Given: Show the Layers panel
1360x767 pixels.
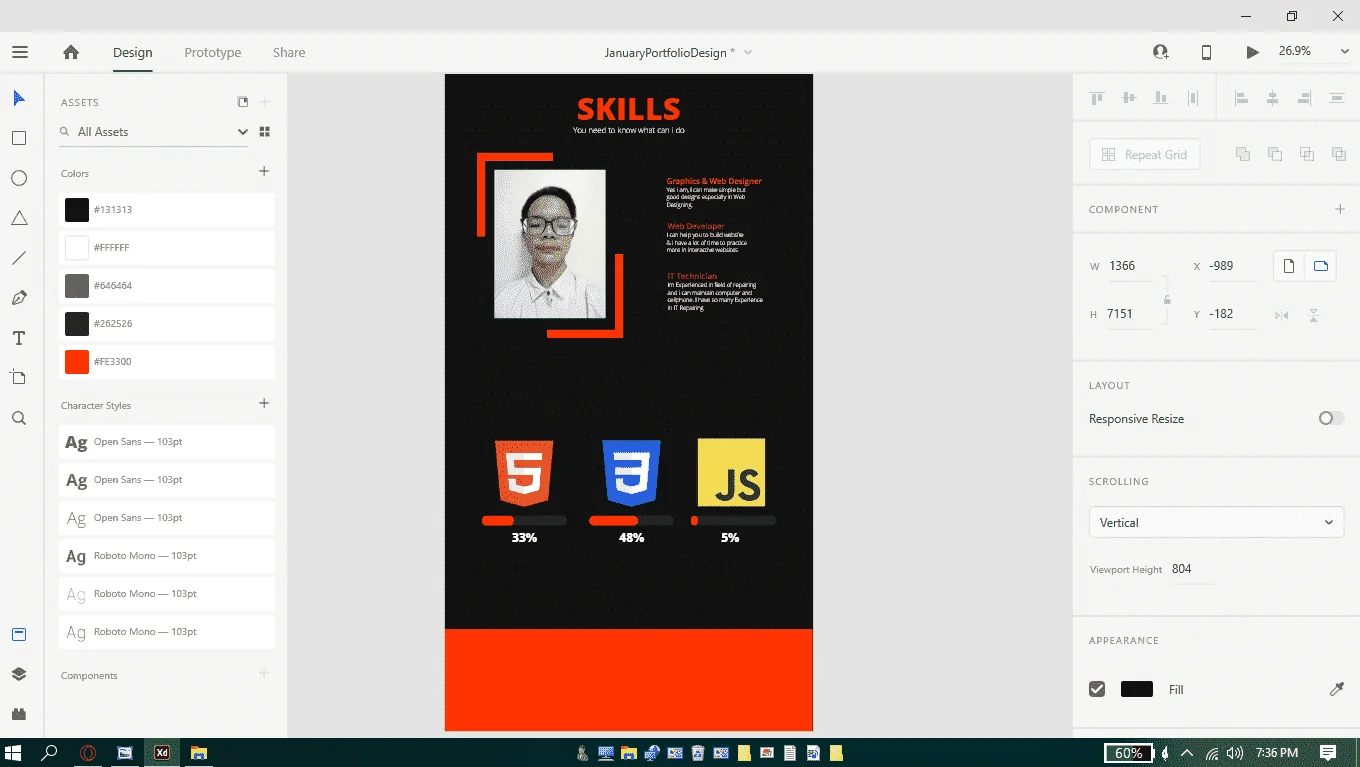Looking at the screenshot, I should pos(19,674).
